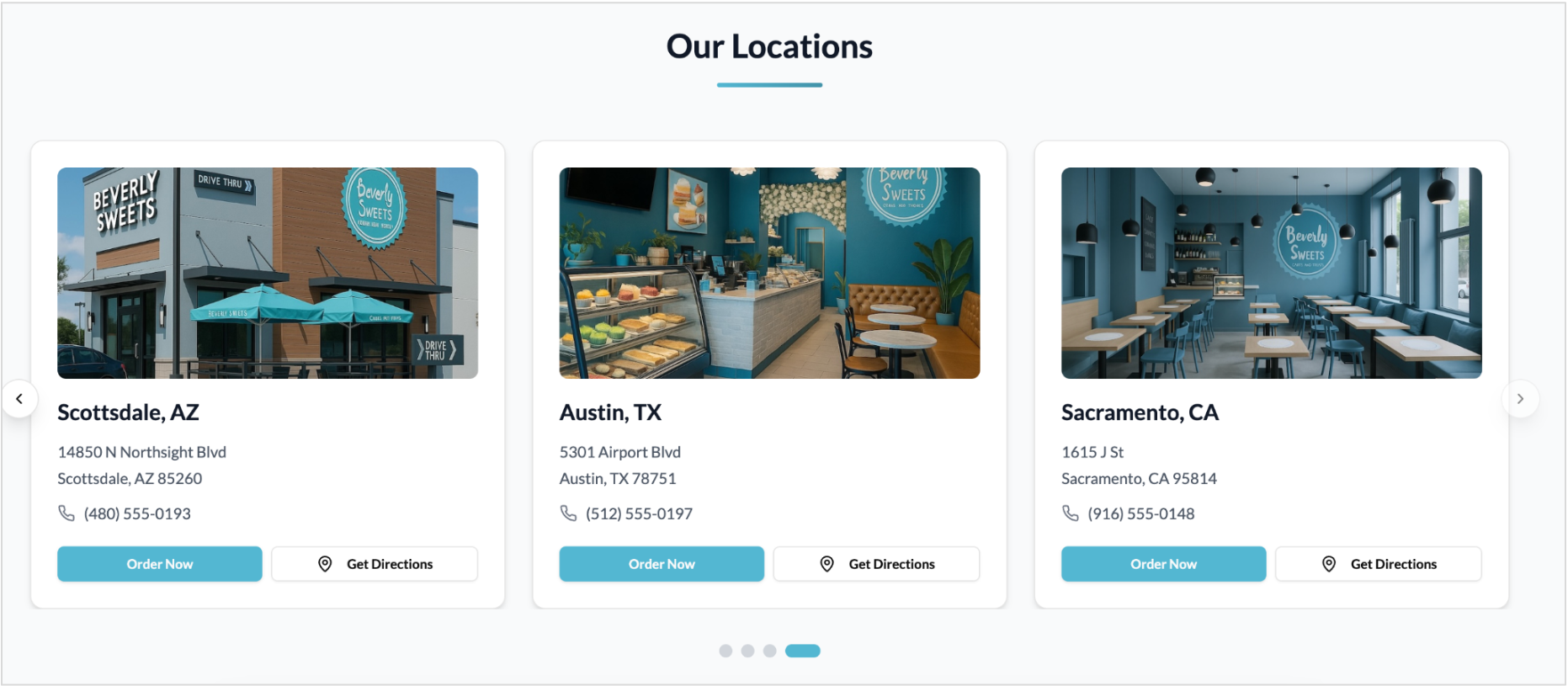Image resolution: width=1568 pixels, height=686 pixels.
Task: Order Now from Austin, TX location
Action: (662, 564)
